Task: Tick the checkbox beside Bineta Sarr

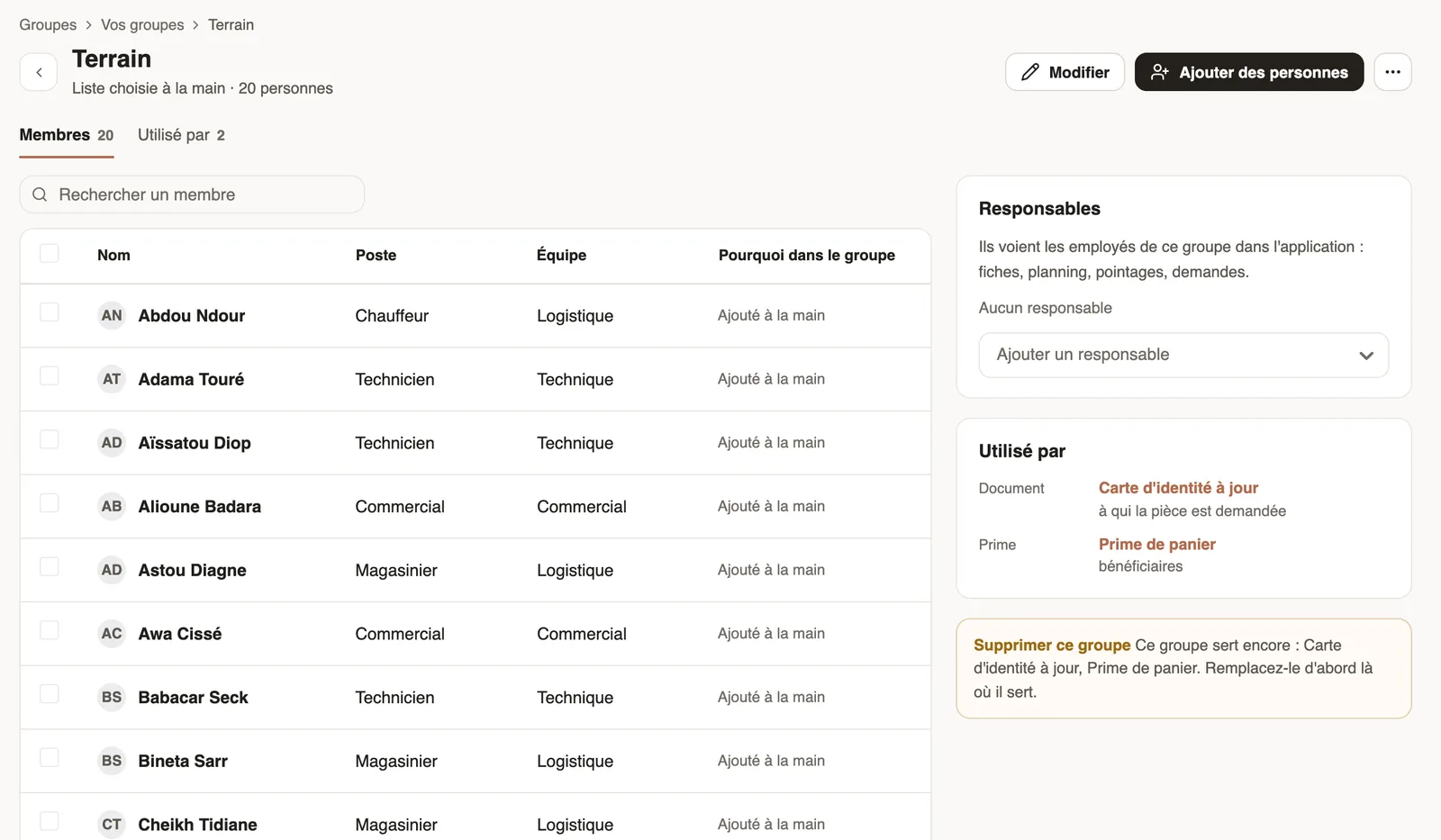Action: [50, 757]
